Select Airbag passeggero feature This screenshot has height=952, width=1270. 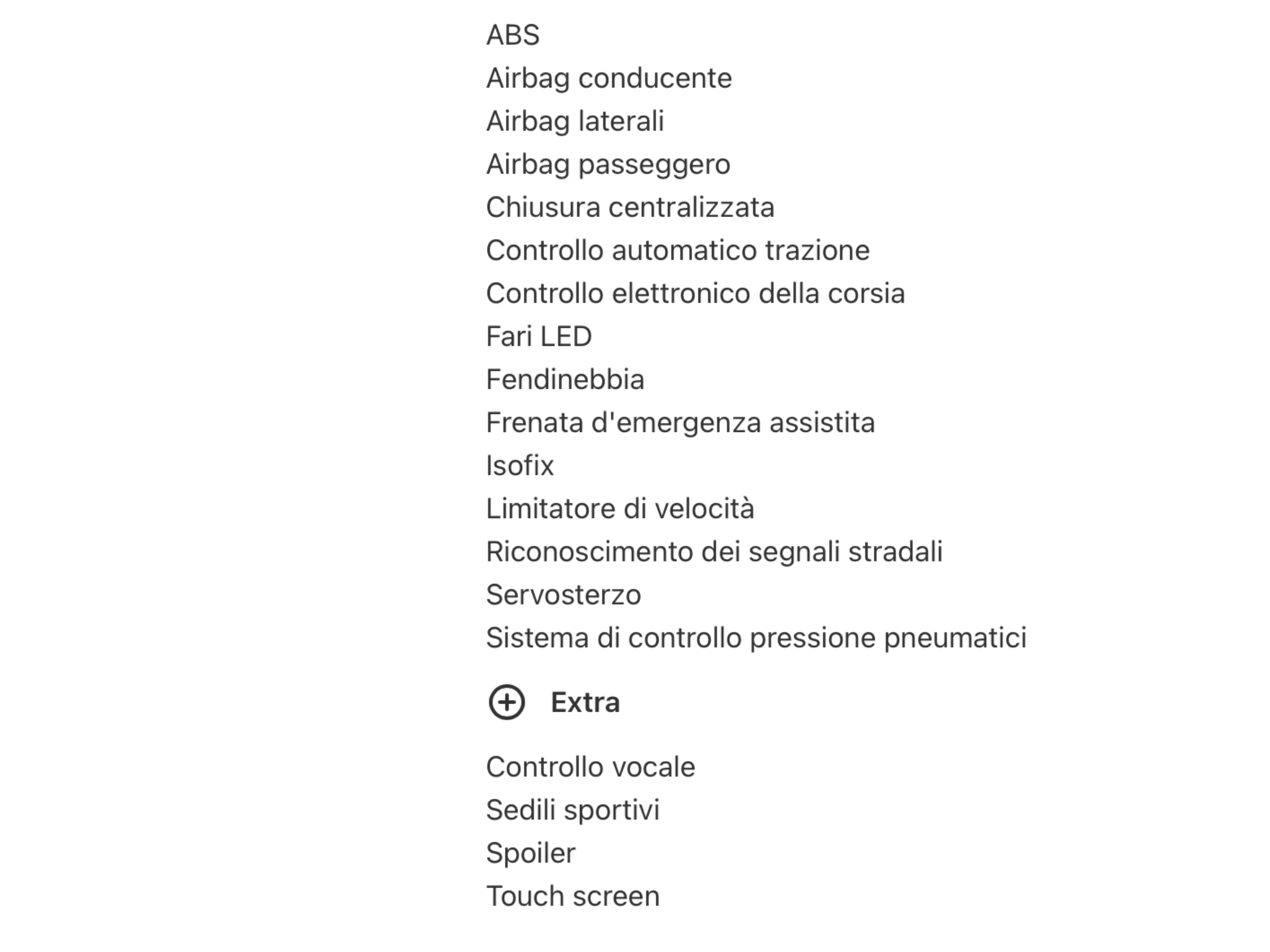click(x=608, y=164)
